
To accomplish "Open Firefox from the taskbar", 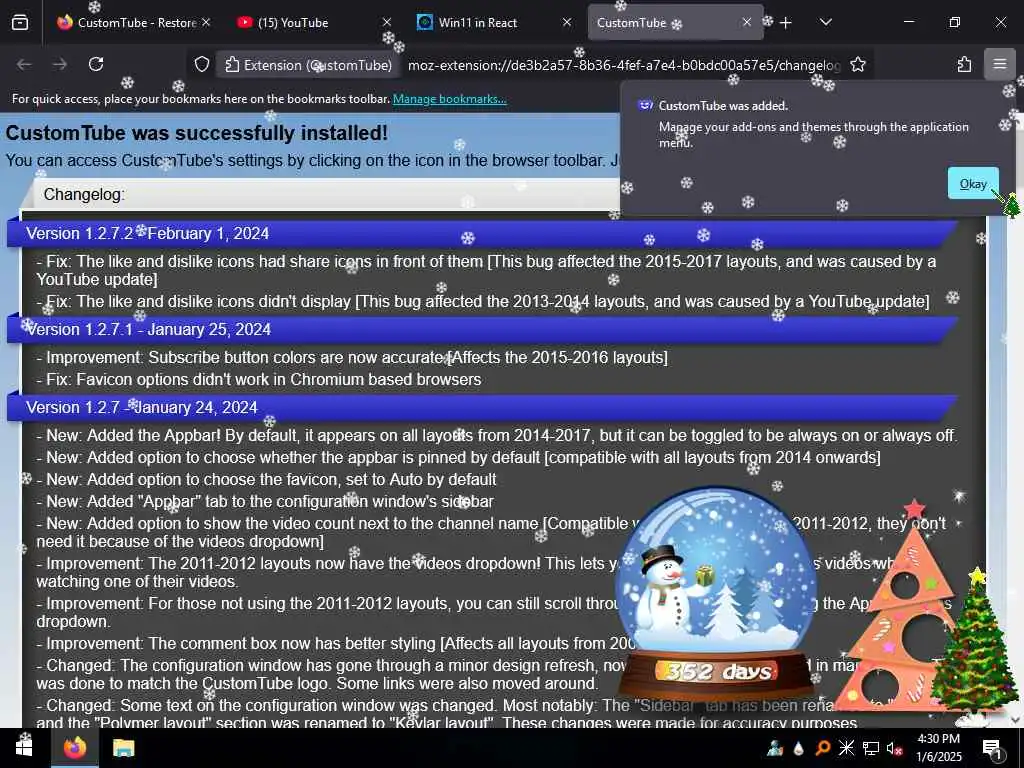I will [74, 748].
